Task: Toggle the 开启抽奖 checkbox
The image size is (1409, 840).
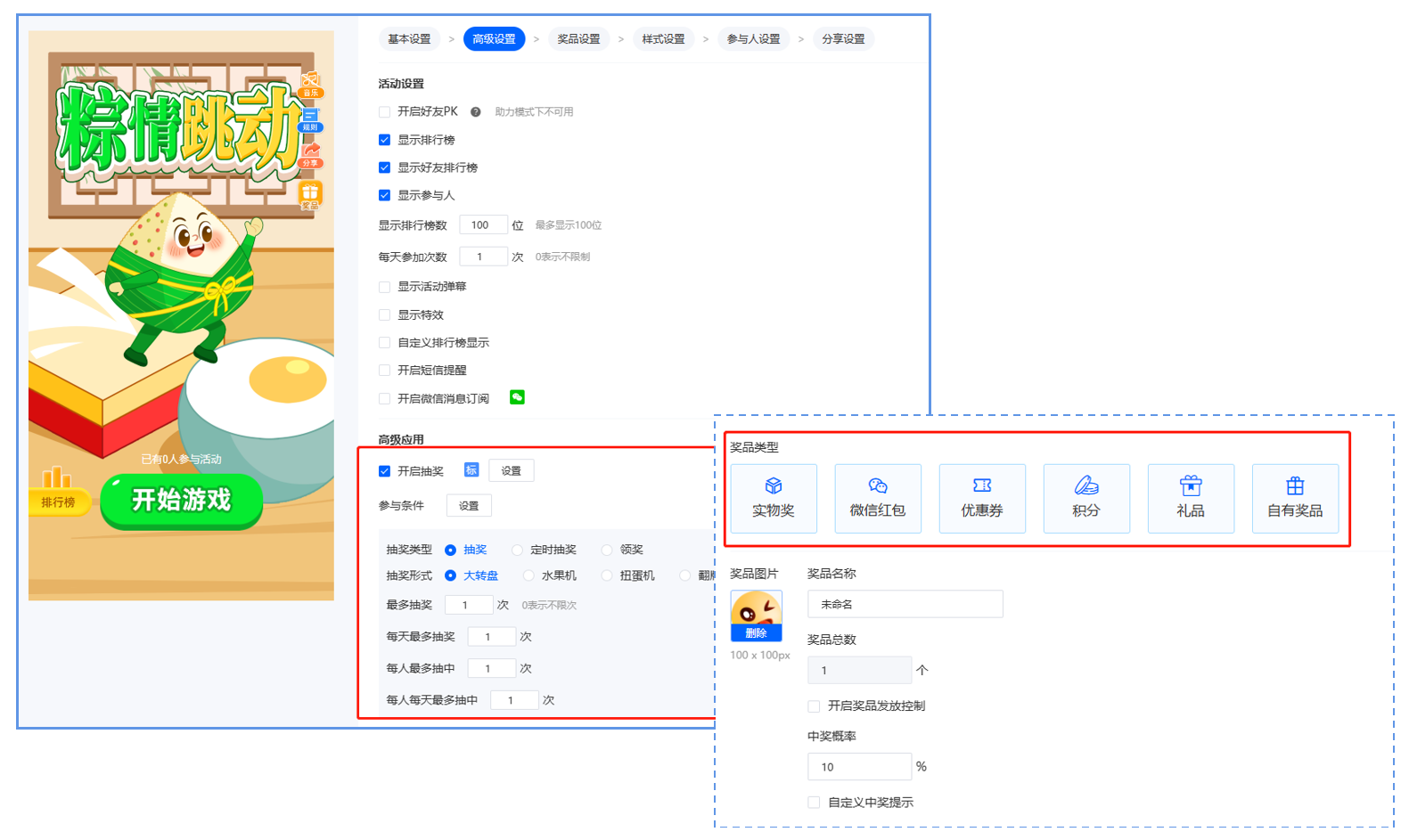Action: click(x=384, y=471)
